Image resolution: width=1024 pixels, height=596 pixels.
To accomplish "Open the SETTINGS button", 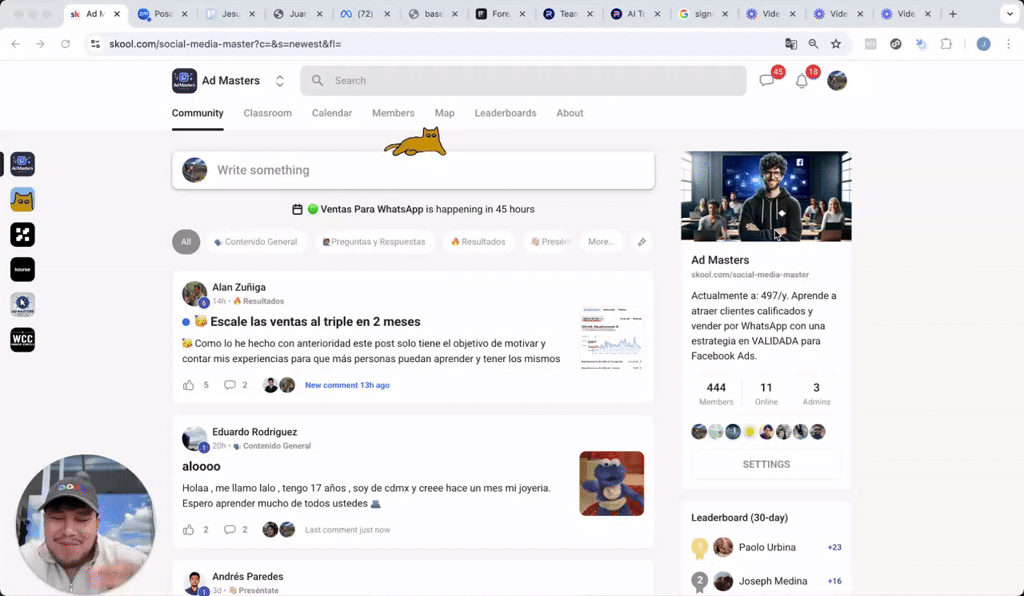I will (766, 464).
